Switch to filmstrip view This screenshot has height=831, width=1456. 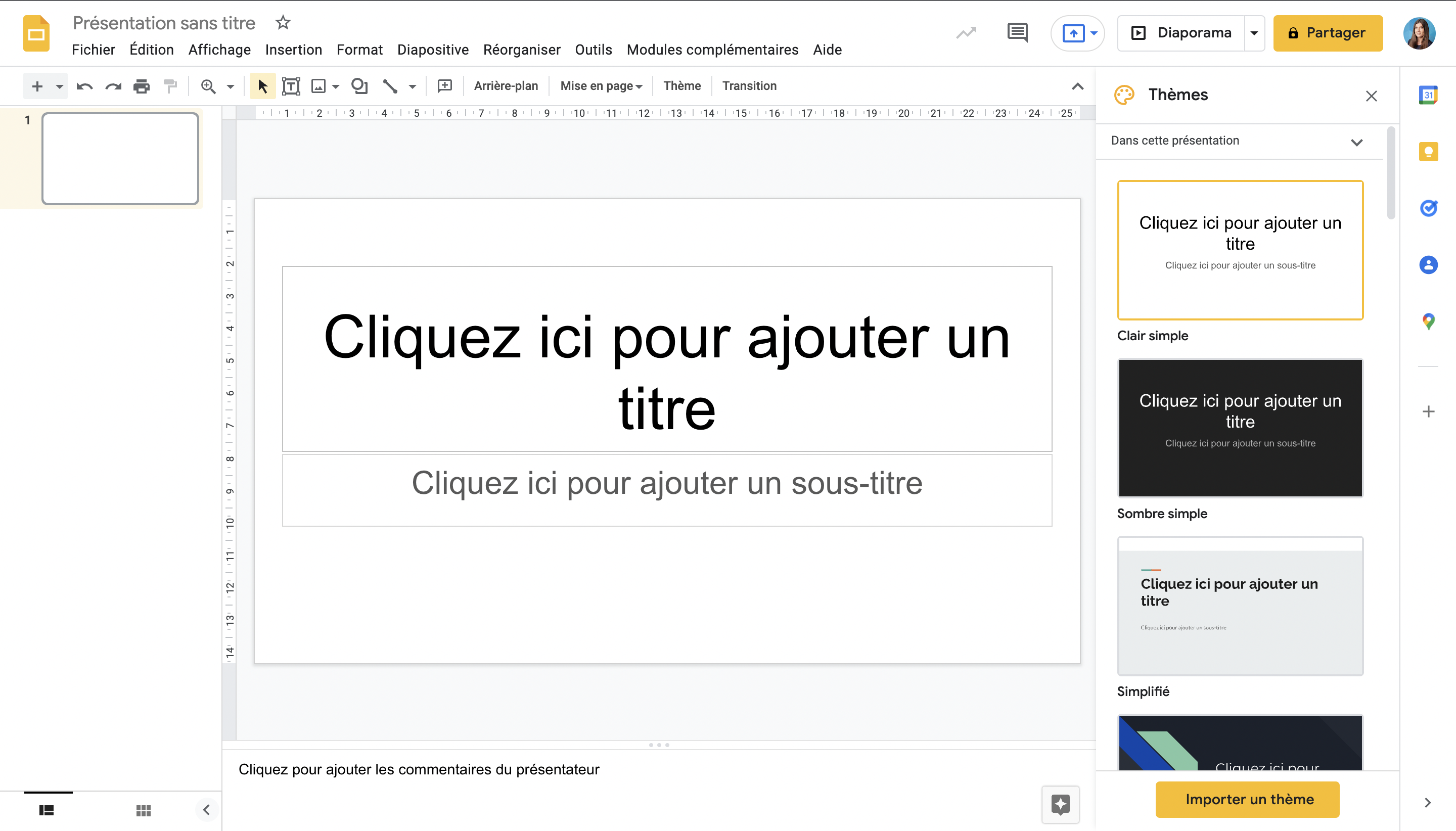[47, 810]
